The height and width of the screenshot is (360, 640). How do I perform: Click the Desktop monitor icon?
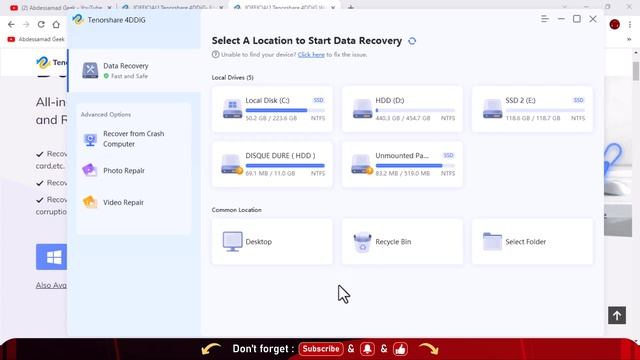click(x=232, y=242)
